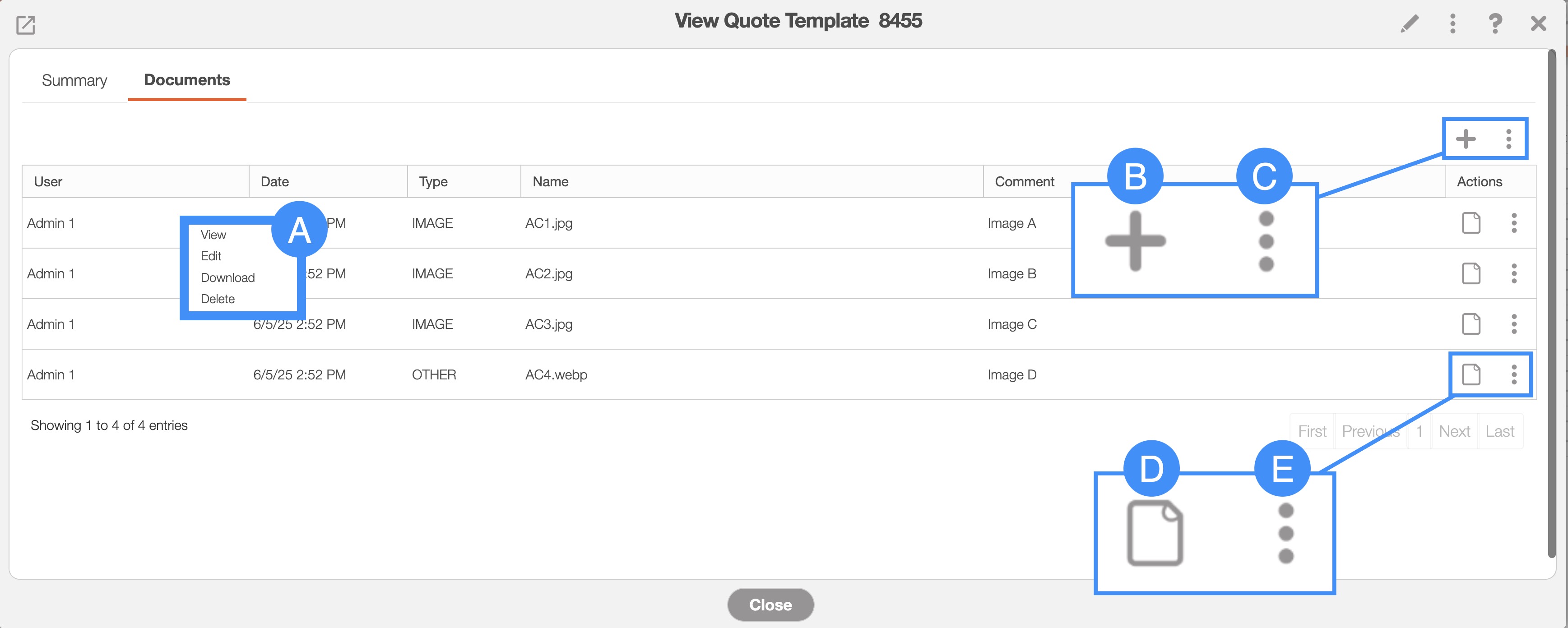The image size is (1568, 628).
Task: Open the three-dot menu next to the plus icon
Action: tap(1508, 139)
